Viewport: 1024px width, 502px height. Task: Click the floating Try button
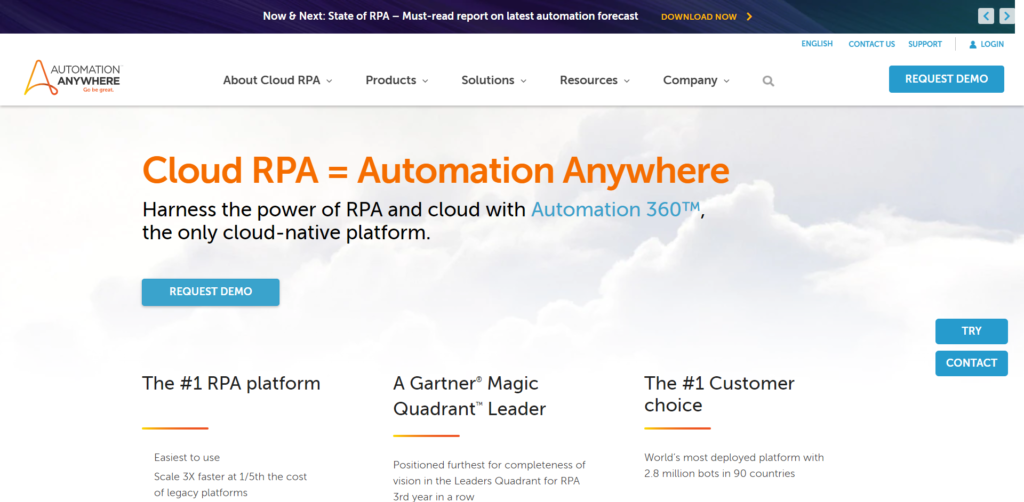[x=971, y=331]
